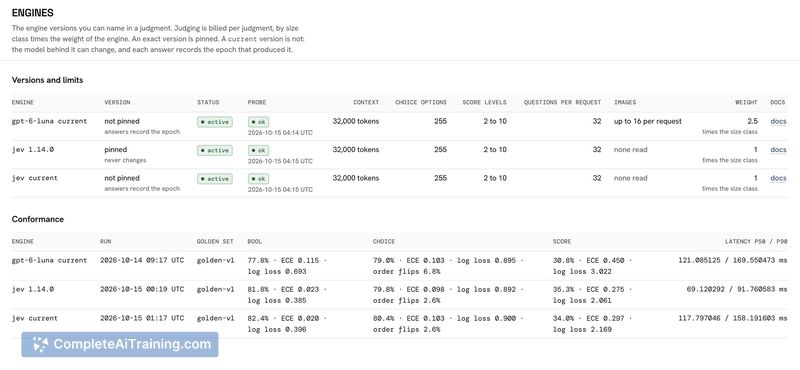The width and height of the screenshot is (800, 370).
Task: Click score result 34.0% · ECE 0.297
Action: click(x=588, y=318)
